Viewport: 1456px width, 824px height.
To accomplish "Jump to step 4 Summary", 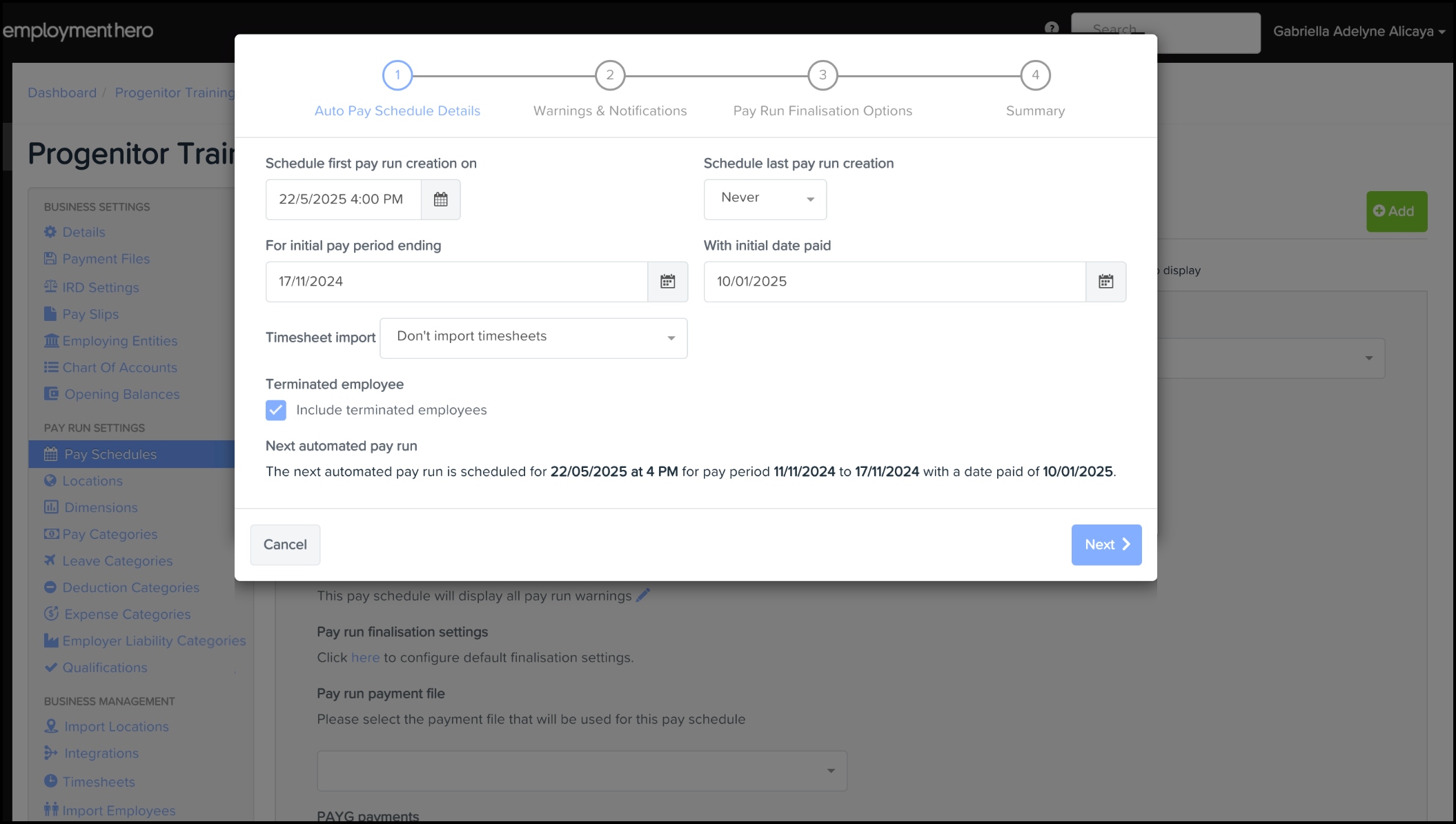I will (x=1035, y=75).
